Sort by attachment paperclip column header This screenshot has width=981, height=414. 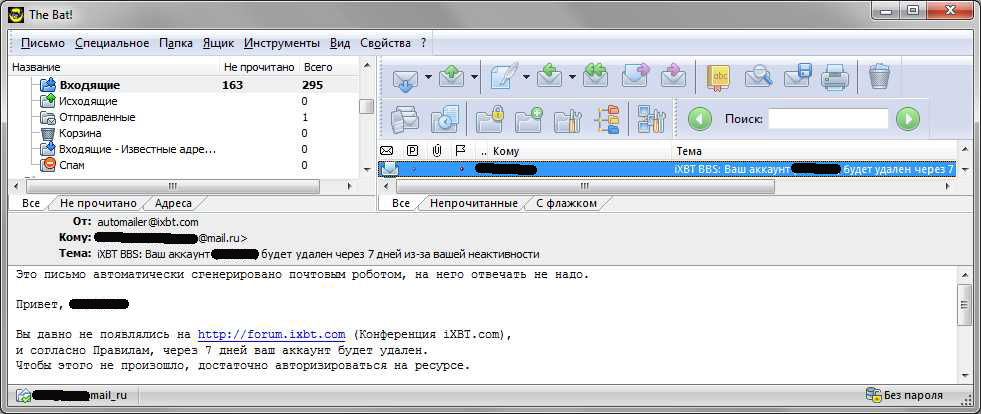click(x=437, y=151)
